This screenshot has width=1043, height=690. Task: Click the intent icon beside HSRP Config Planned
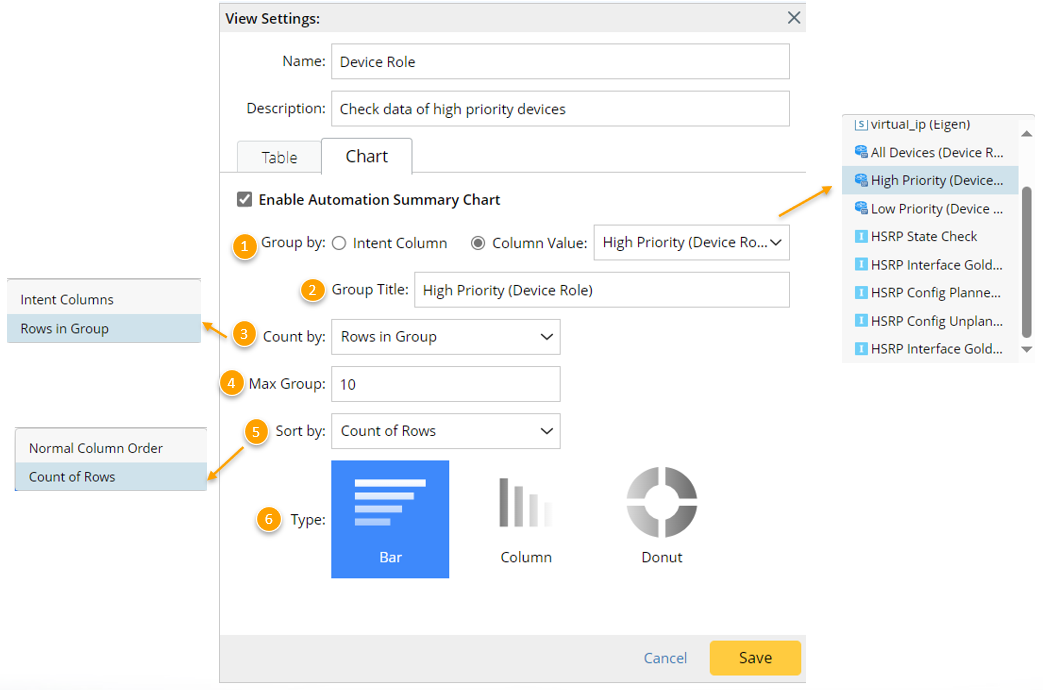pyautogui.click(x=859, y=292)
